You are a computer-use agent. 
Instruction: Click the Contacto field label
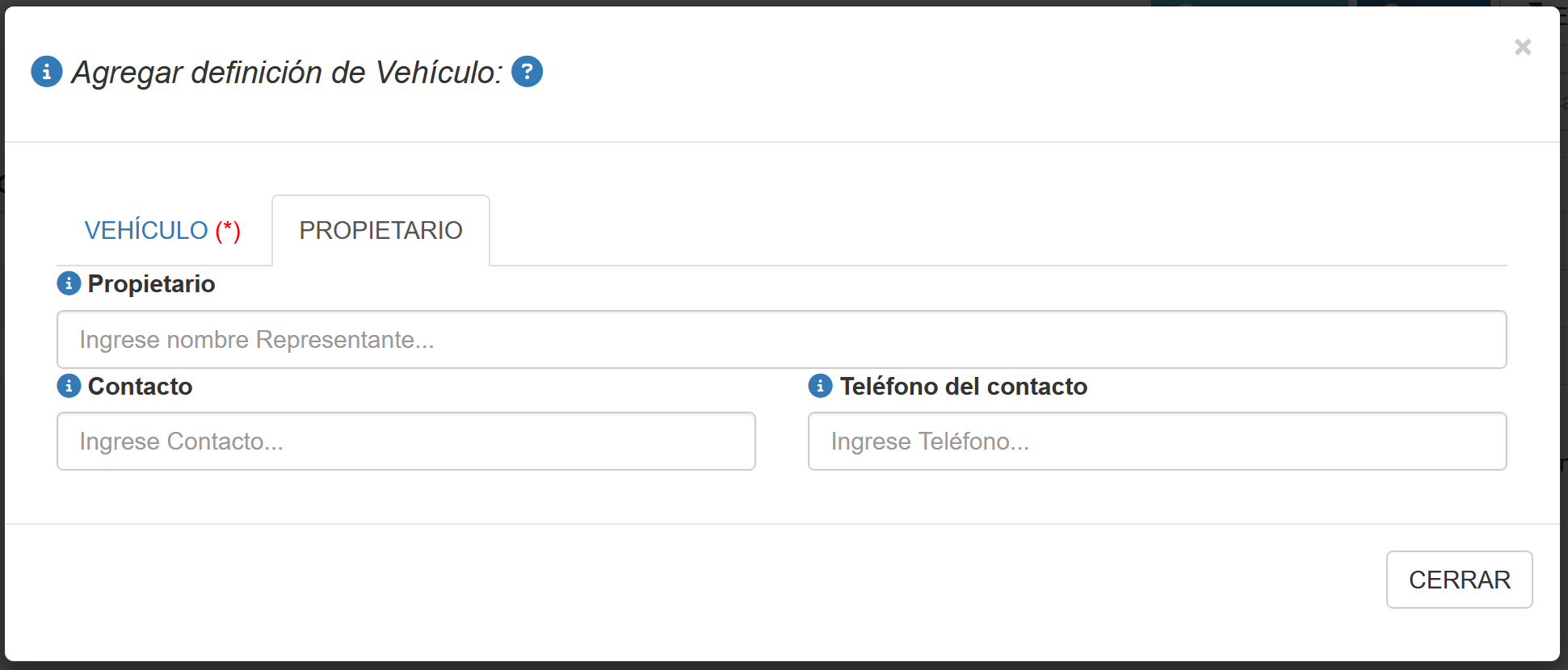[140, 387]
